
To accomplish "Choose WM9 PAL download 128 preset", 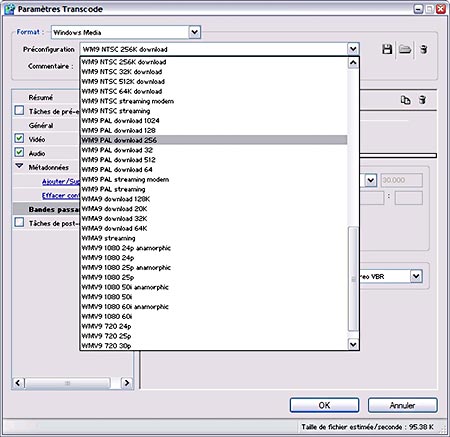I will coord(214,130).
